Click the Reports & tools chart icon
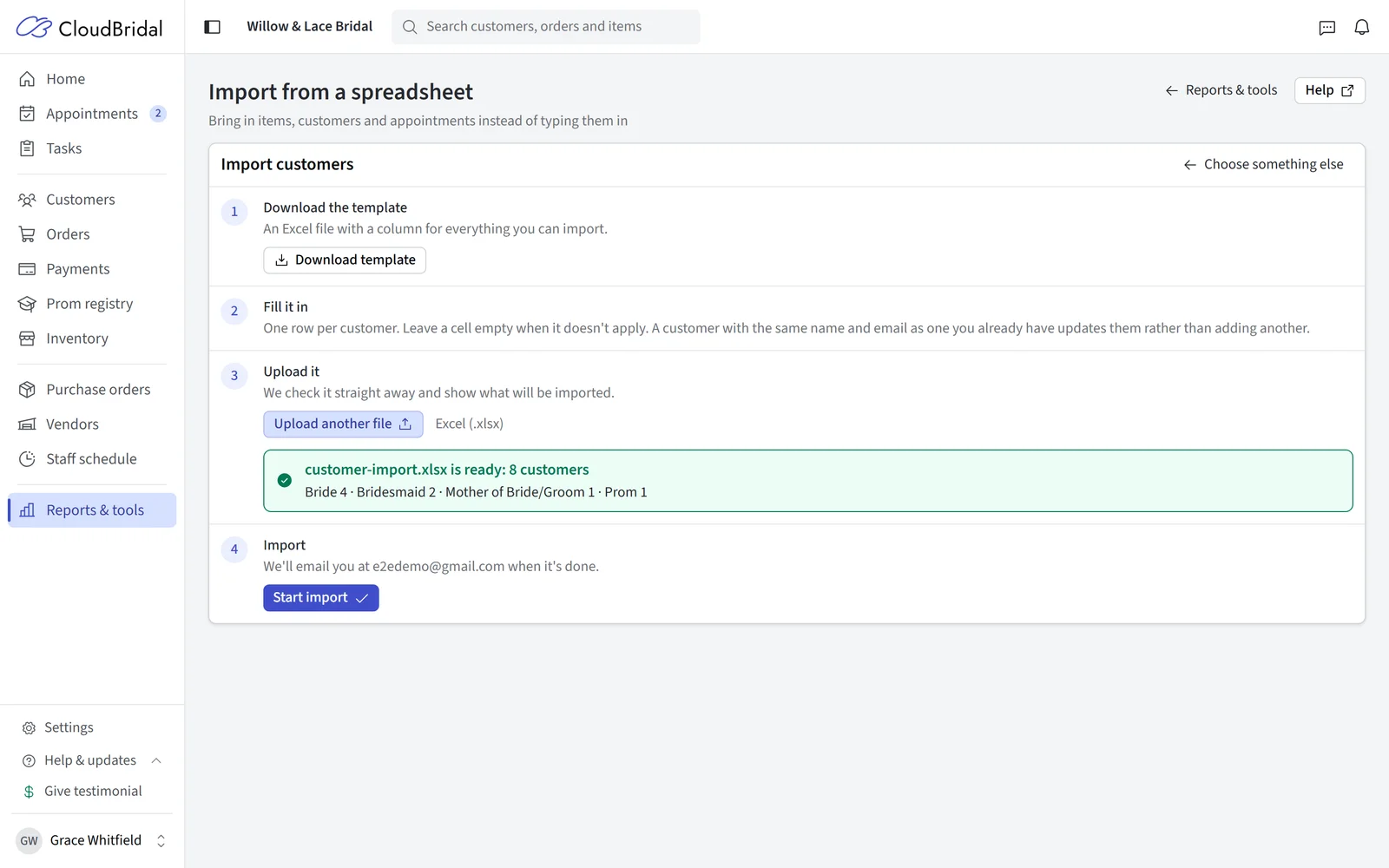The image size is (1389, 868). coord(28,510)
